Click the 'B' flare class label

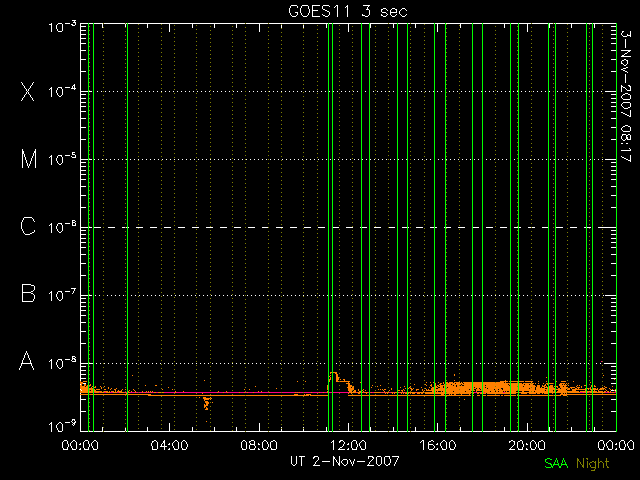click(28, 293)
